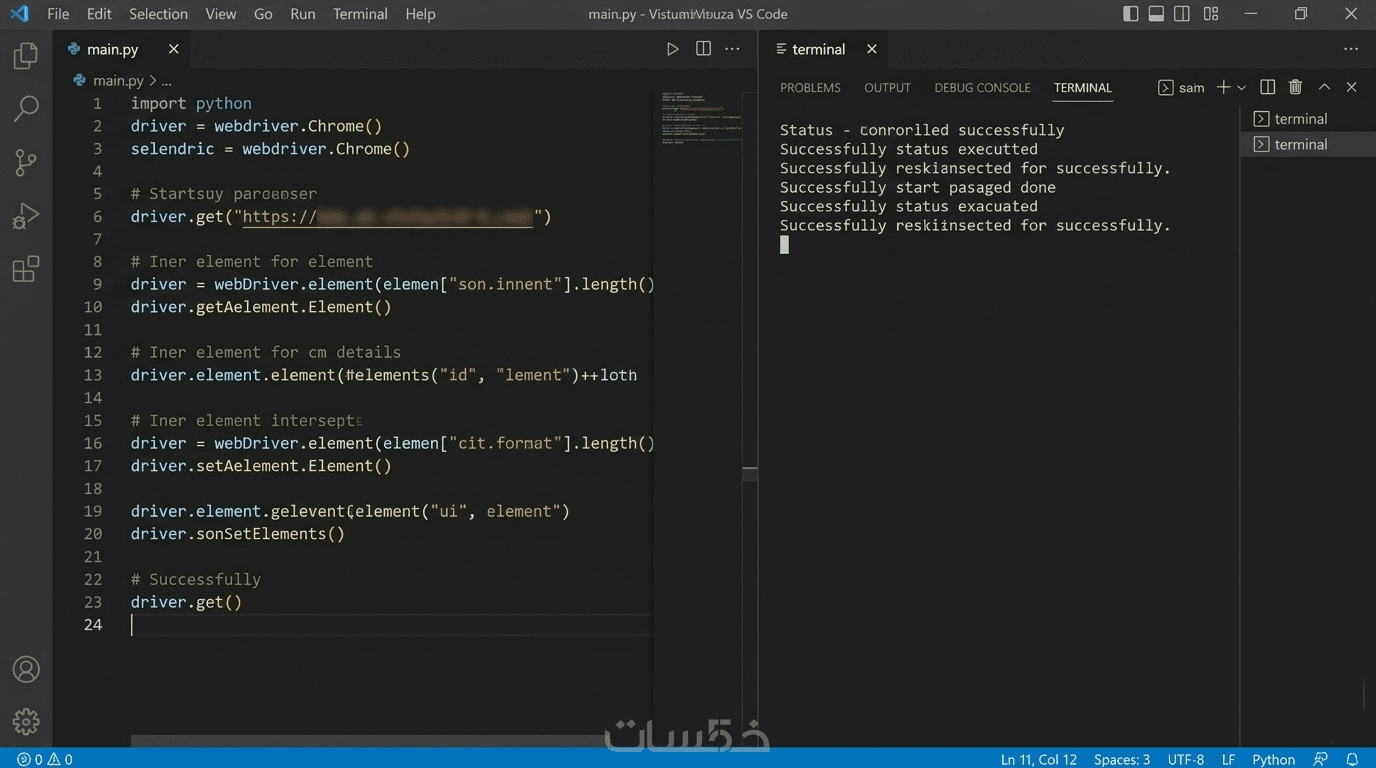Split the main.py editor right
This screenshot has height=768, width=1376.
(x=703, y=49)
